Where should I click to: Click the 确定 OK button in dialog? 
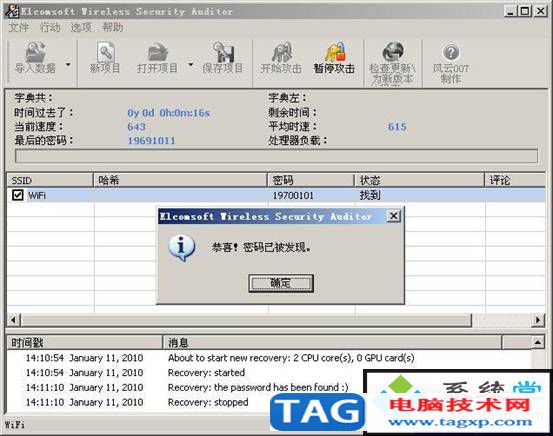point(281,283)
